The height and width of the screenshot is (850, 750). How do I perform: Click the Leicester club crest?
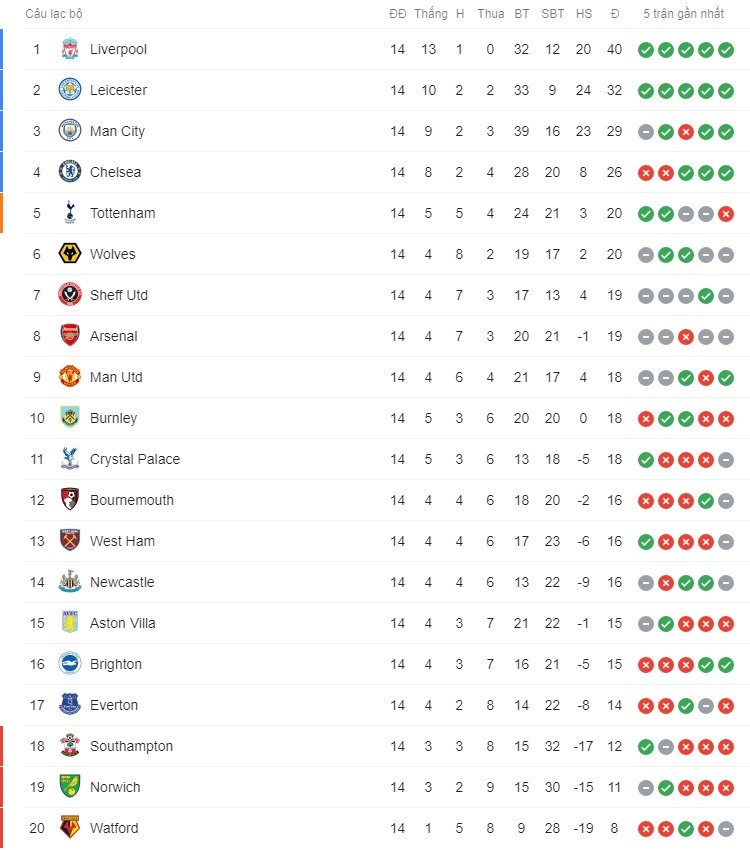69,89
